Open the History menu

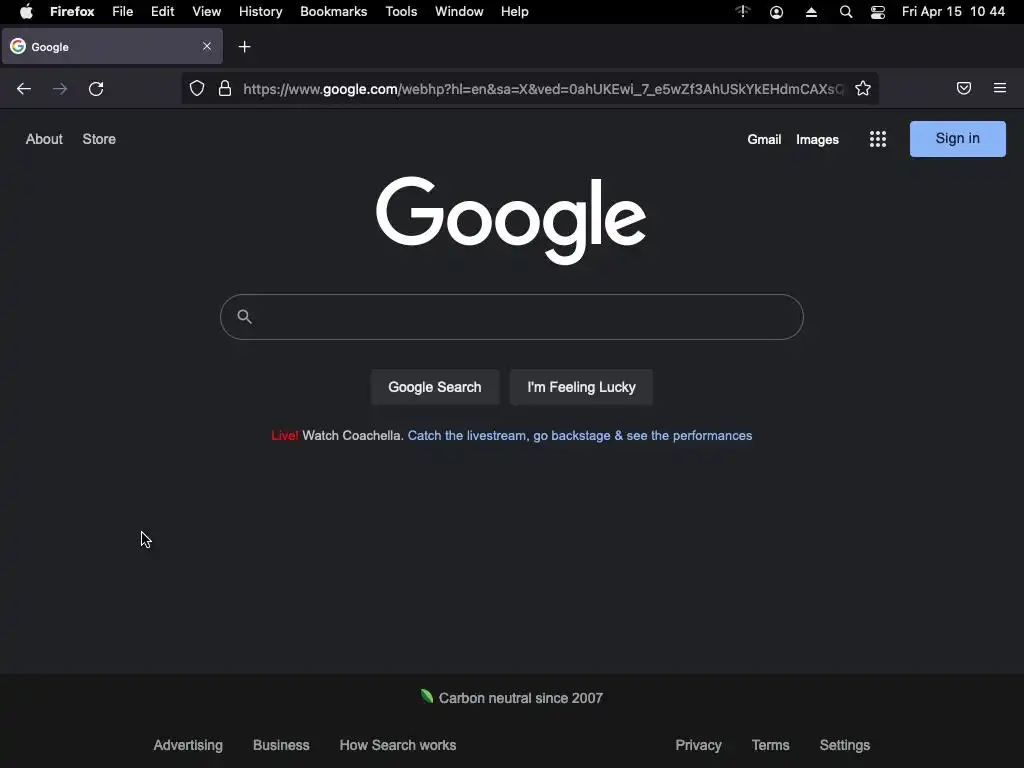pyautogui.click(x=261, y=12)
